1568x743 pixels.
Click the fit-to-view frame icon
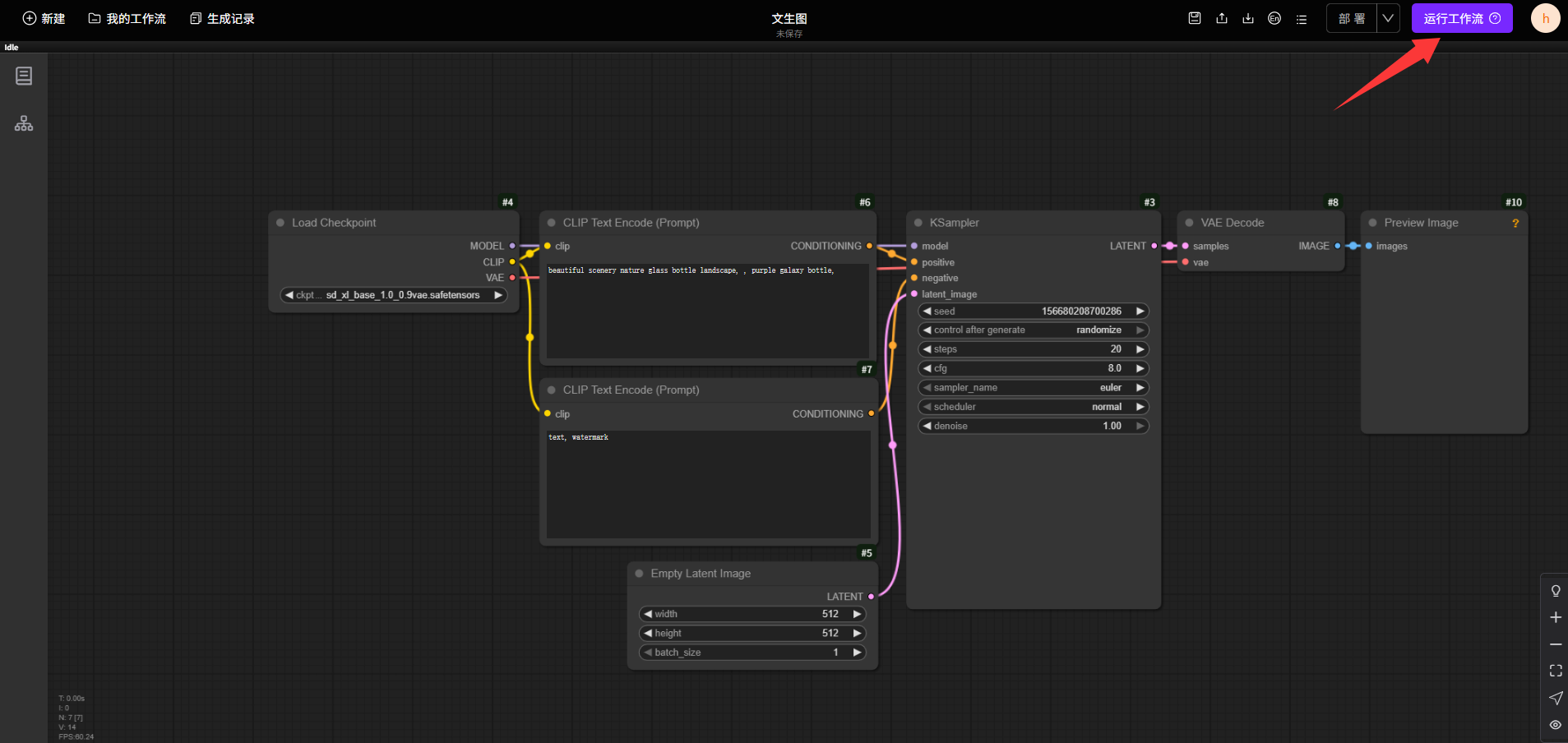tap(1556, 671)
